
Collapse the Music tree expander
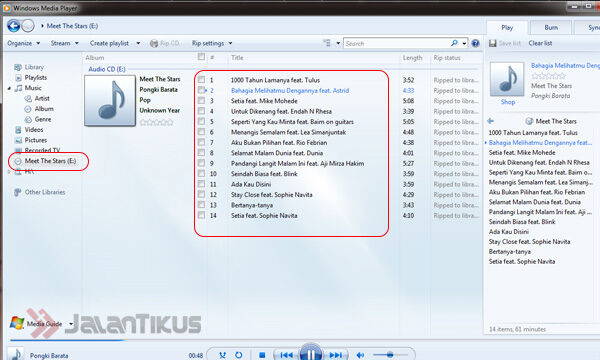[x=9, y=88]
